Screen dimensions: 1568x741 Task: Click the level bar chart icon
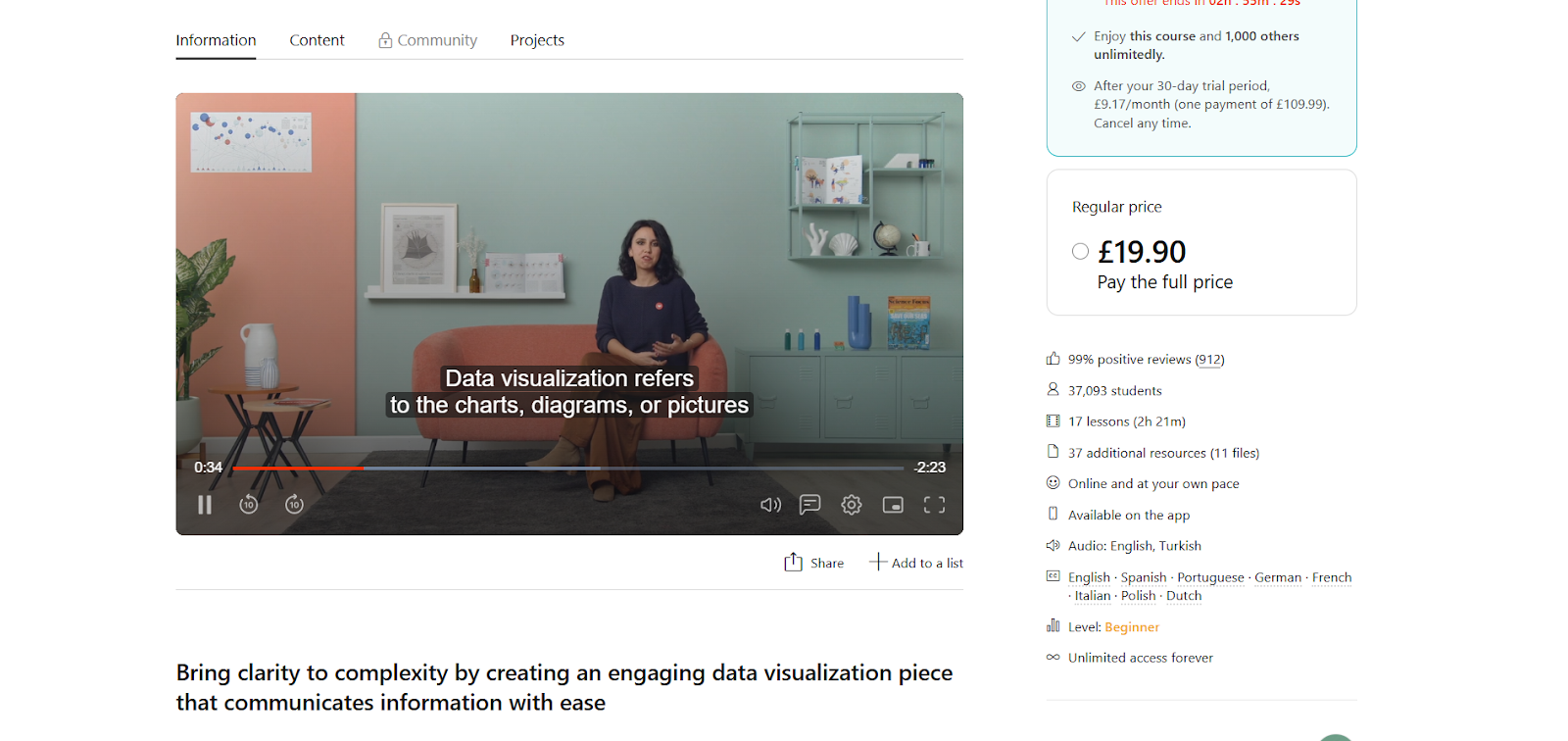coord(1053,625)
